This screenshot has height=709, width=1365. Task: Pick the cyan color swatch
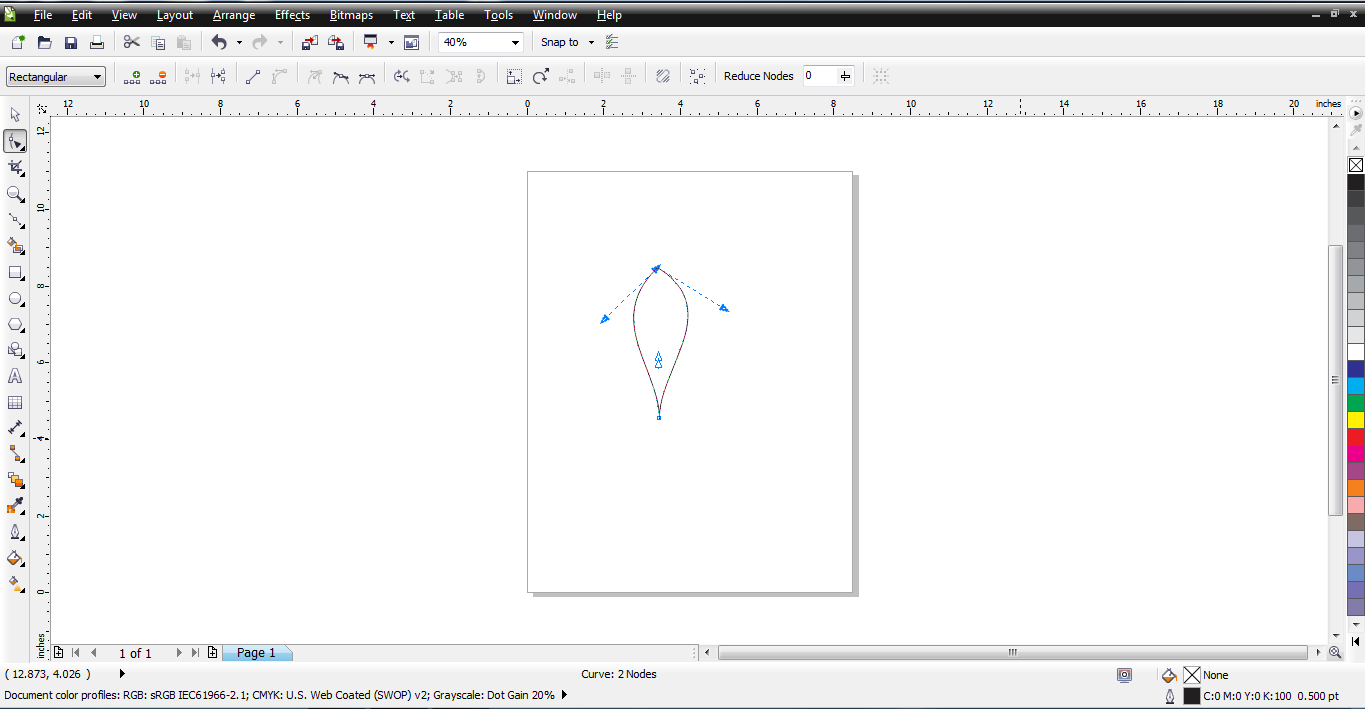coord(1356,386)
